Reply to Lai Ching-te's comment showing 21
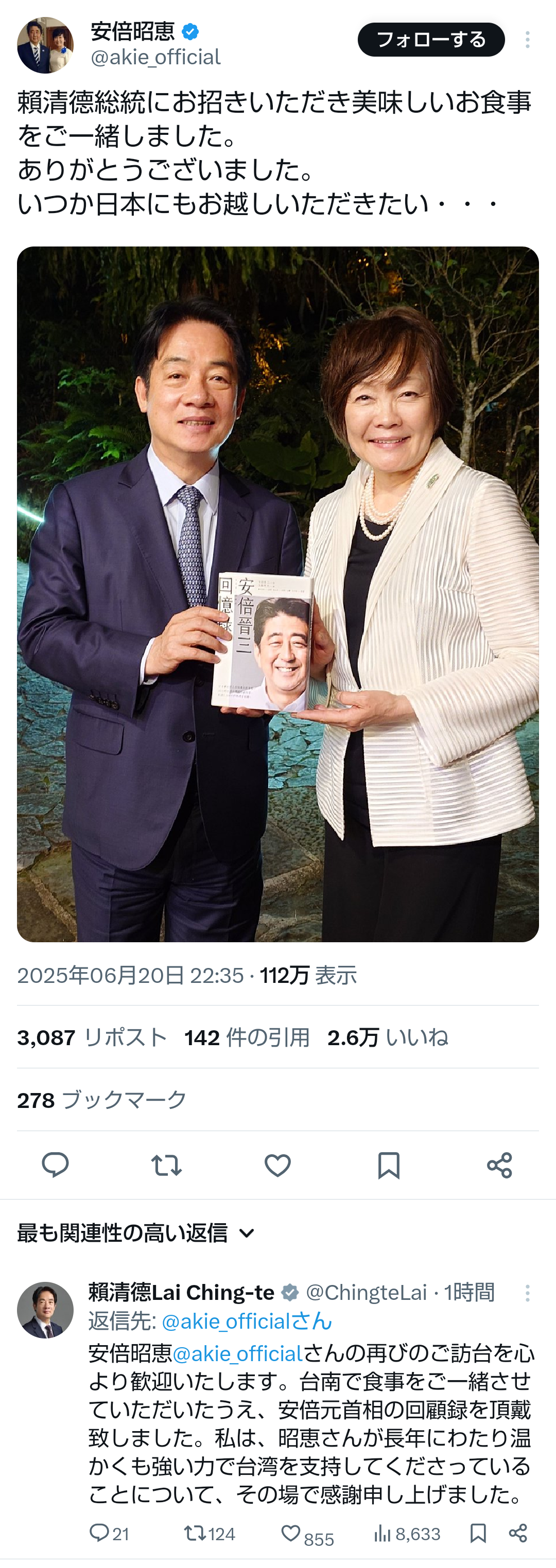 click(109, 1534)
